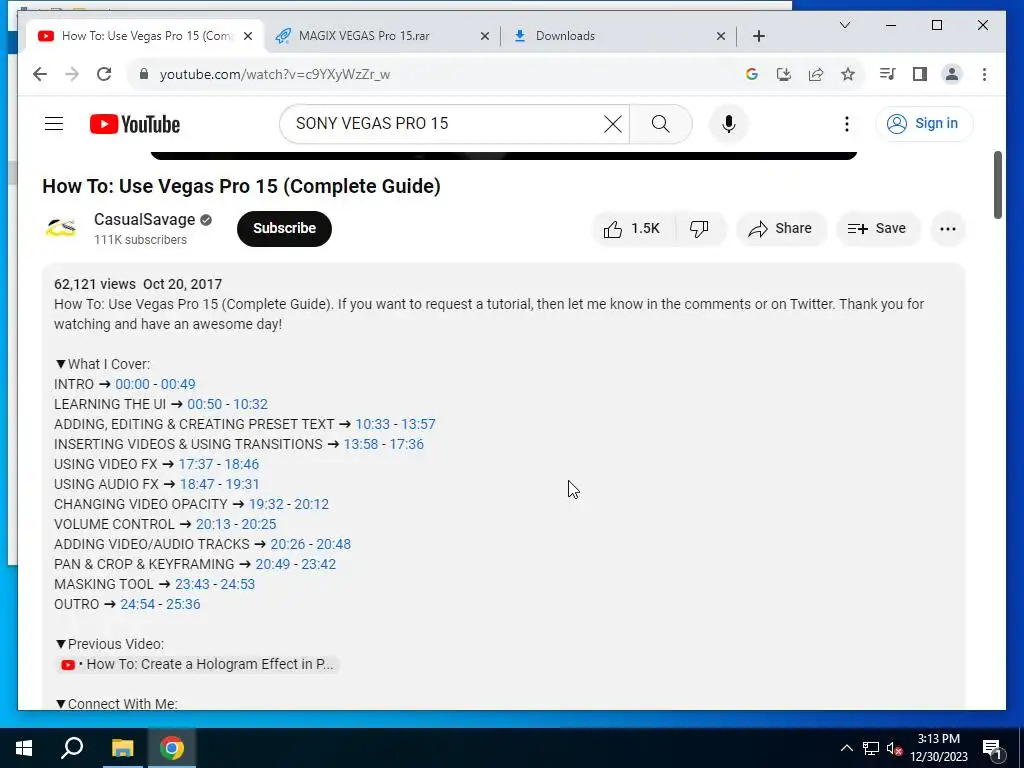The width and height of the screenshot is (1024, 768).
Task: Open Chrome profile avatar
Action: [952, 74]
